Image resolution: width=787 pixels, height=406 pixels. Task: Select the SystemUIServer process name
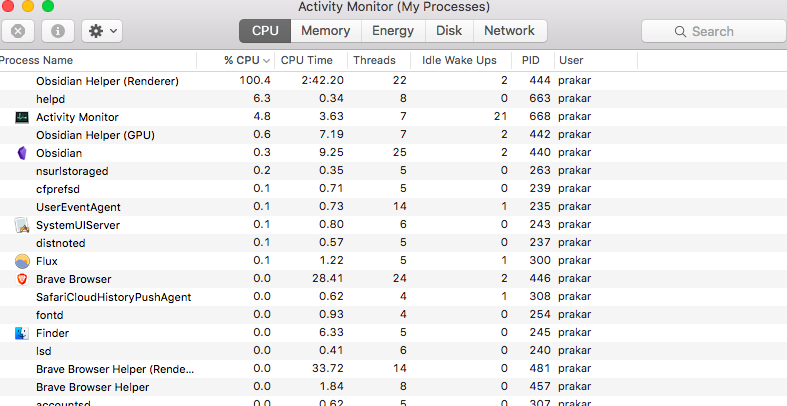coord(78,225)
